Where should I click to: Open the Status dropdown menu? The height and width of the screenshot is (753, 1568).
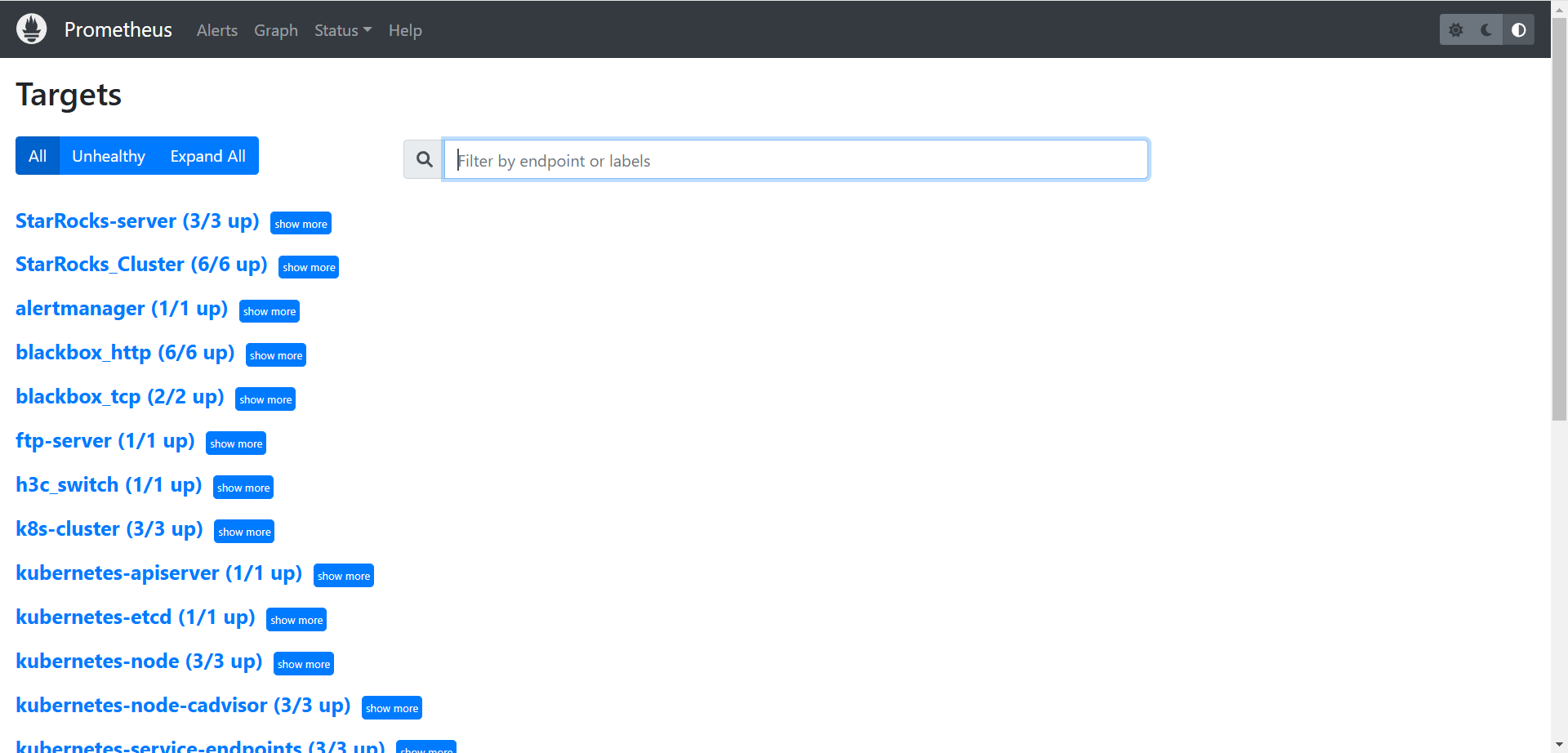[343, 30]
